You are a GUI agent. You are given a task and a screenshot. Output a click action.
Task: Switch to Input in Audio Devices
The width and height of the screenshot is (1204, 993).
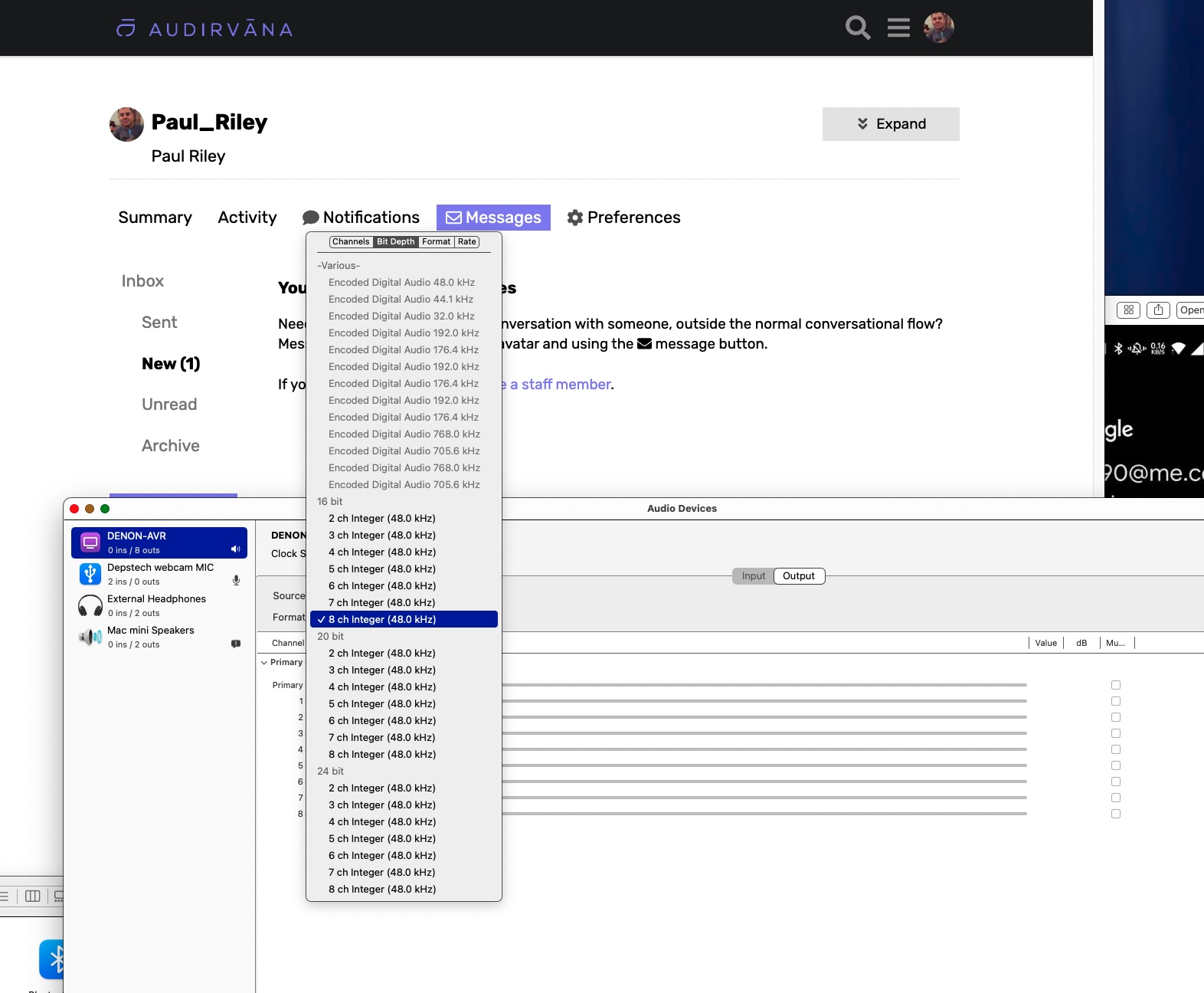pos(753,576)
